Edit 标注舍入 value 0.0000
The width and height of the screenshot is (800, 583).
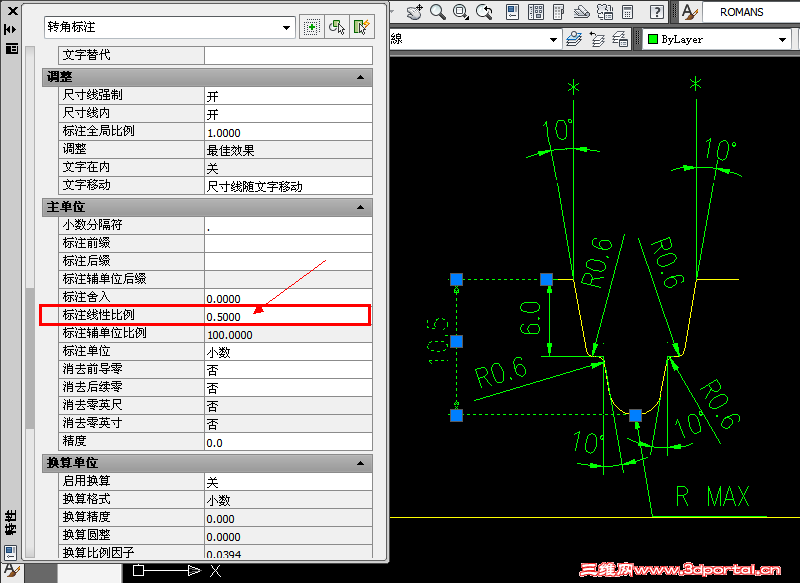click(288, 297)
